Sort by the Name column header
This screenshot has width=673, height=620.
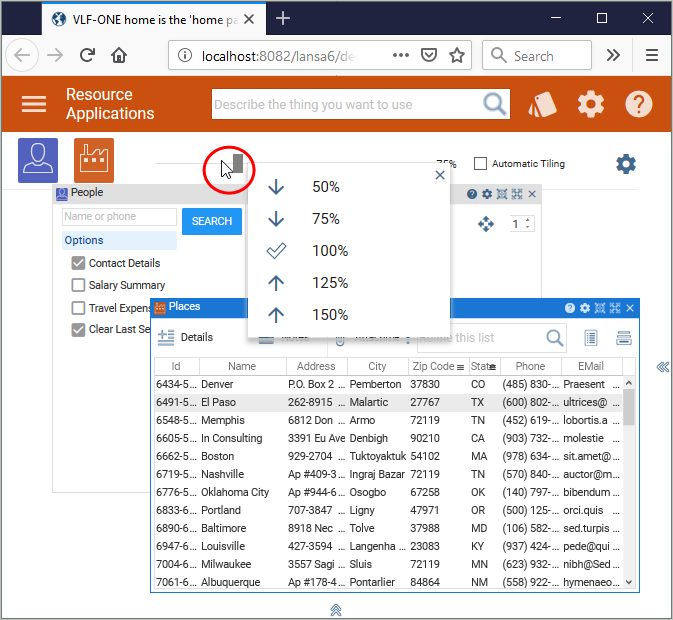coord(242,366)
